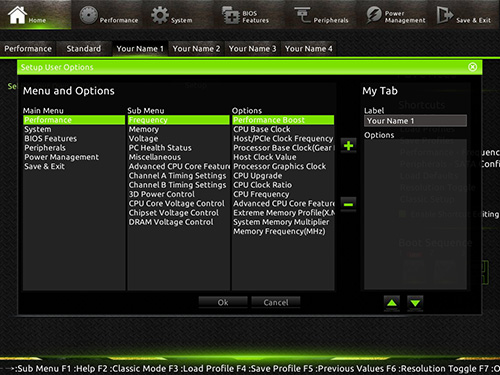Select Host/PCIe Clock Frequency option
This screenshot has width=500, height=375.
(283, 139)
